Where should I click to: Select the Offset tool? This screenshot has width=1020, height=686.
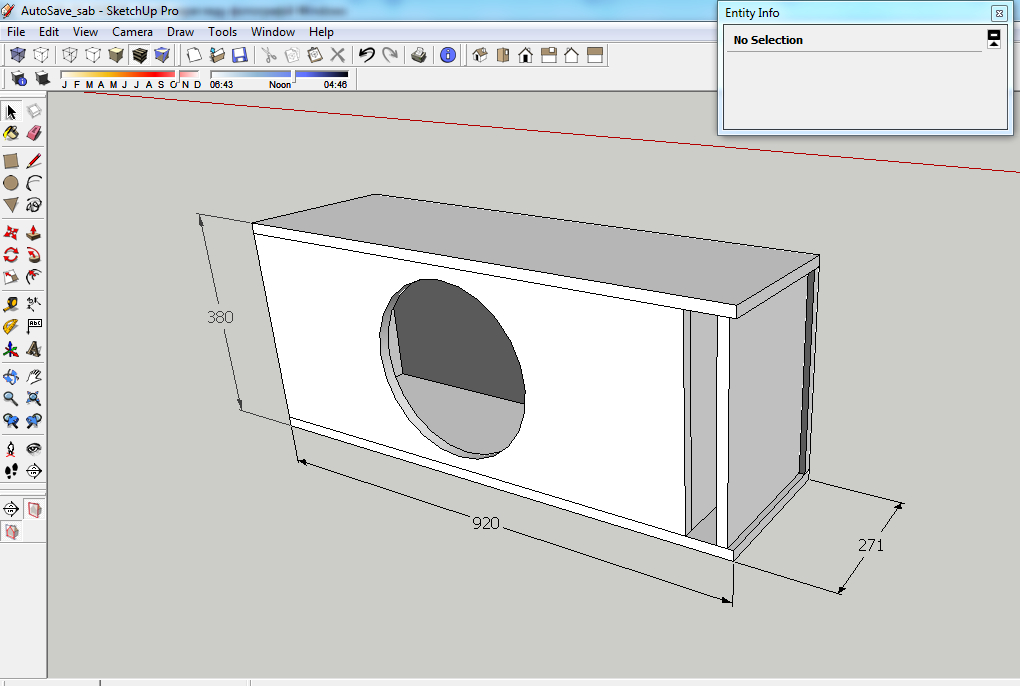[34, 277]
